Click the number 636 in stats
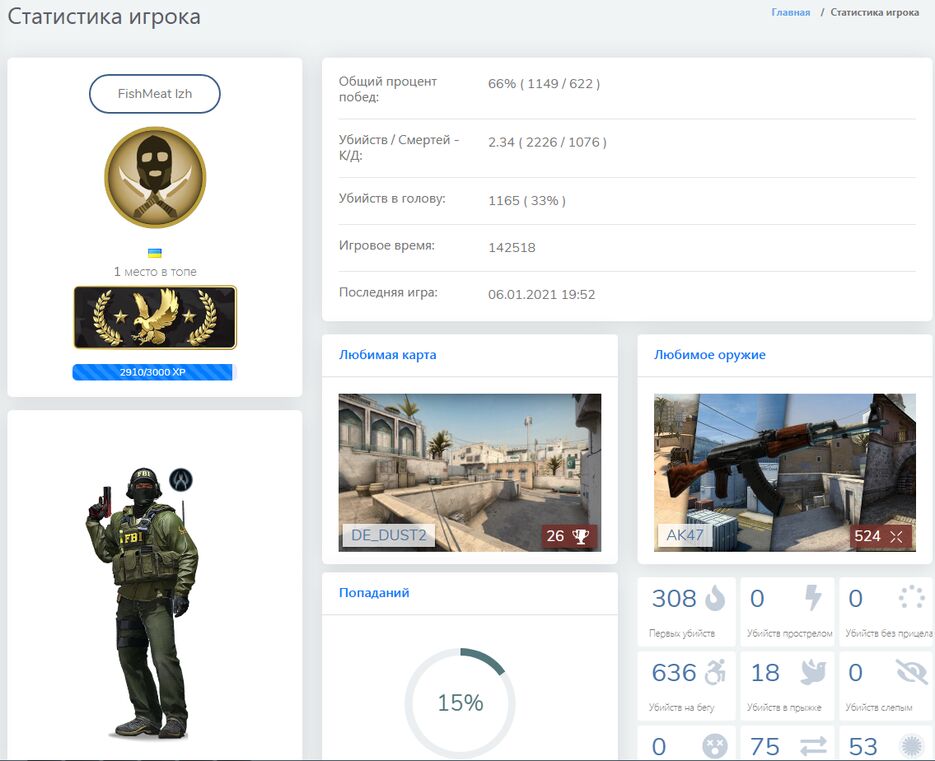Image resolution: width=935 pixels, height=761 pixels. (674, 673)
